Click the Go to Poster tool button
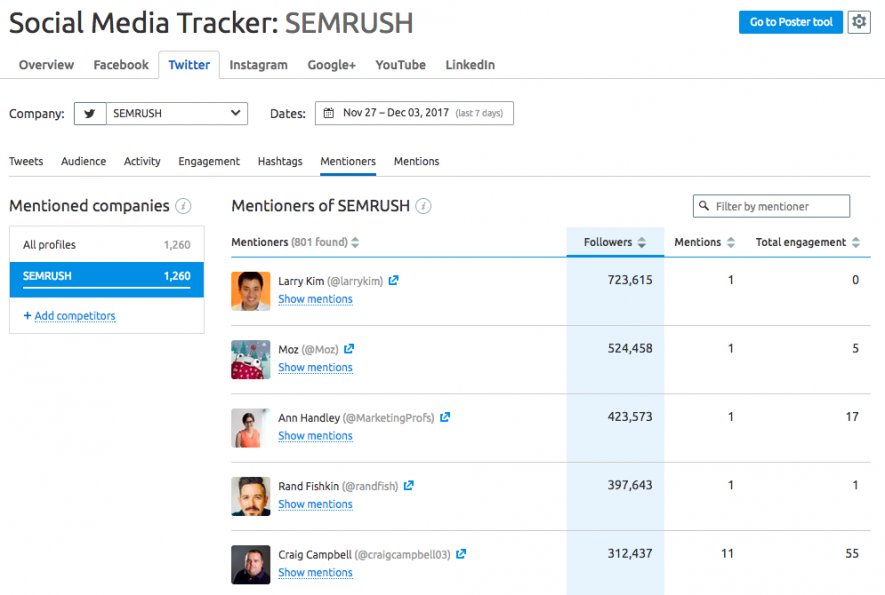885x595 pixels. pyautogui.click(x=791, y=22)
